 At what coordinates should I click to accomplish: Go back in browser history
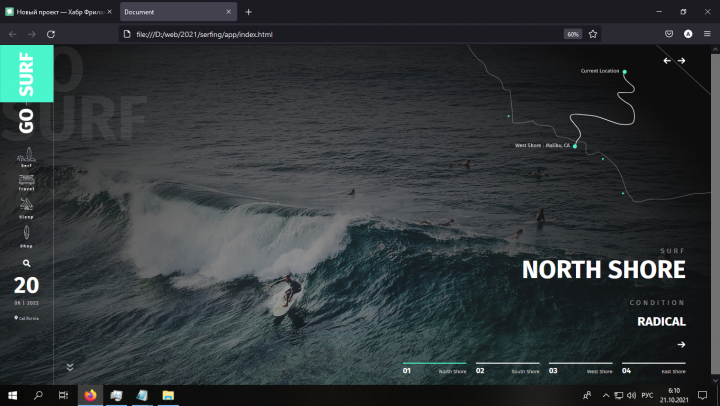12,34
